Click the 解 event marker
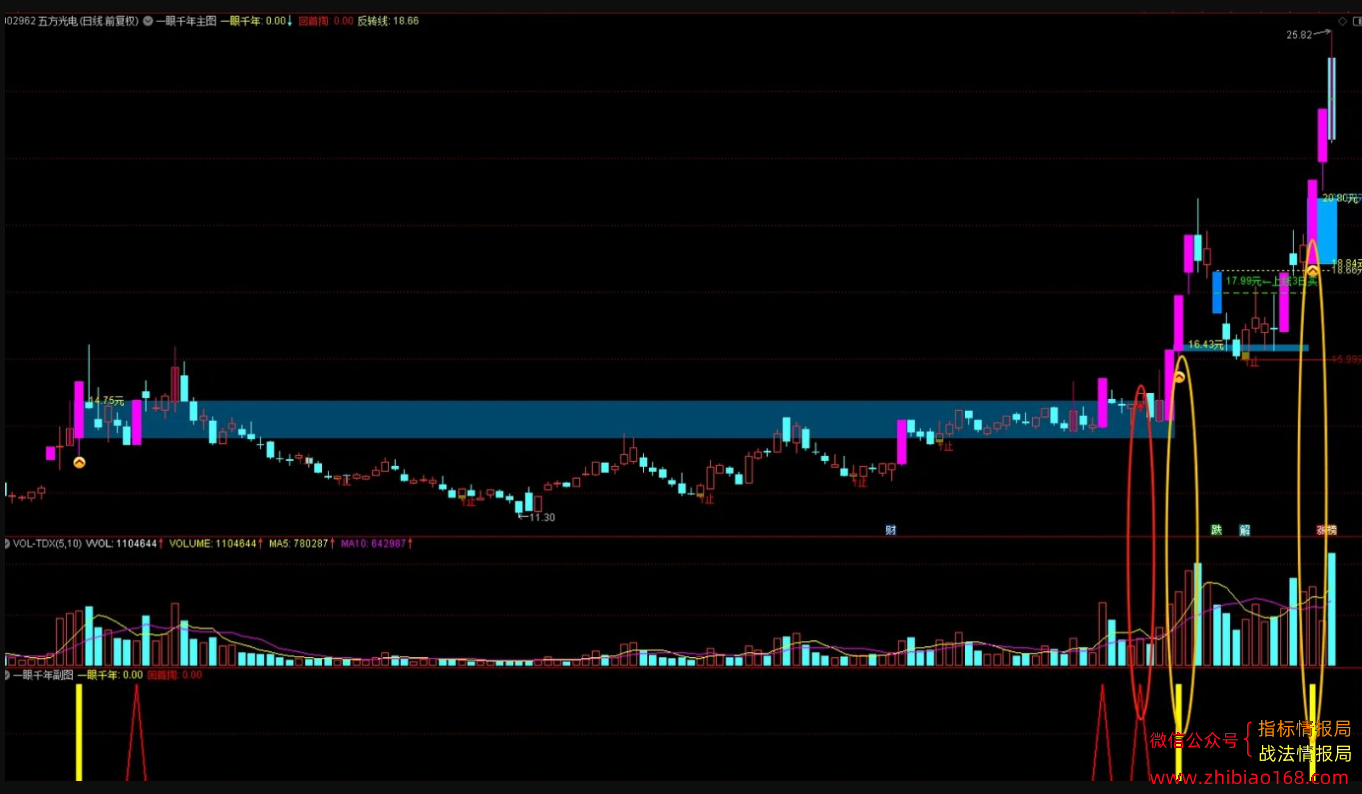This screenshot has width=1362, height=794. pyautogui.click(x=1245, y=530)
